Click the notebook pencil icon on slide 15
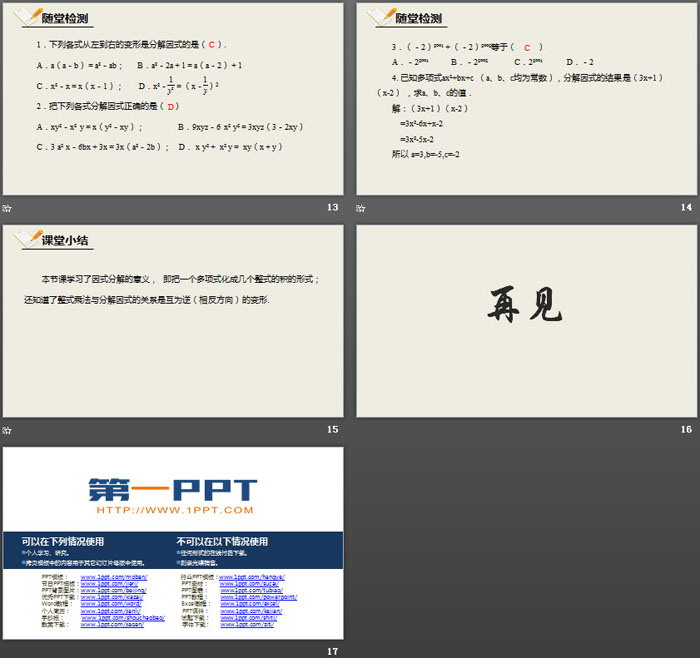This screenshot has height=658, width=700. (24, 238)
